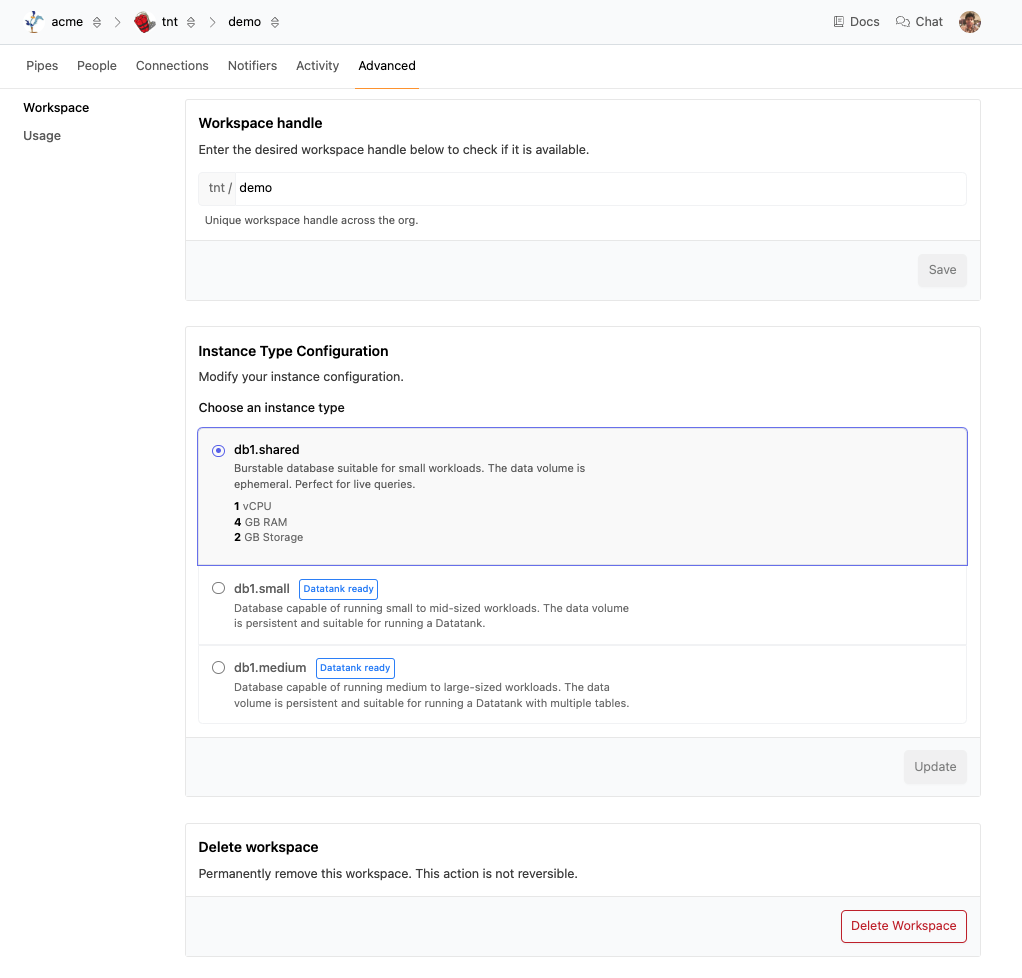This screenshot has width=1022, height=978.
Task: Go to the Connections tab
Action: click(172, 66)
